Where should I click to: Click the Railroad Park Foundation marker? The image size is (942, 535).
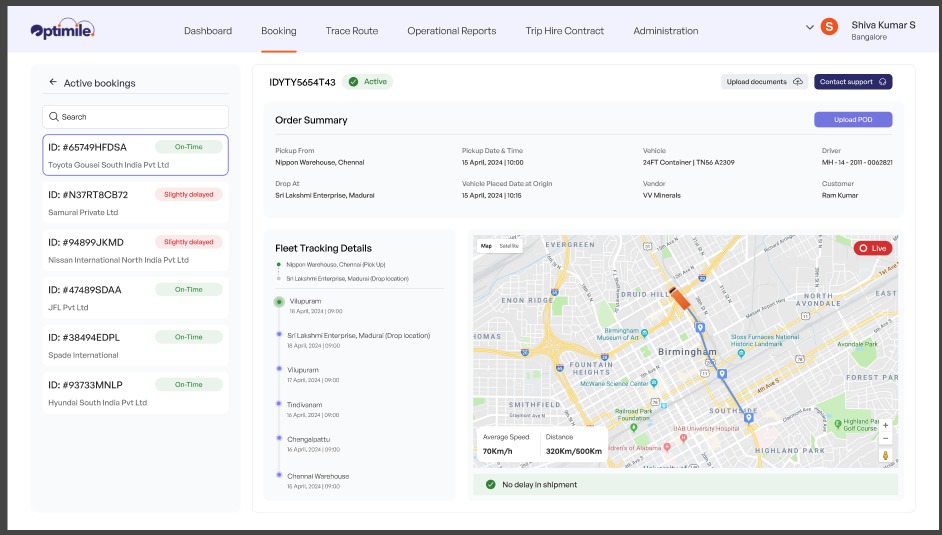pyautogui.click(x=633, y=428)
